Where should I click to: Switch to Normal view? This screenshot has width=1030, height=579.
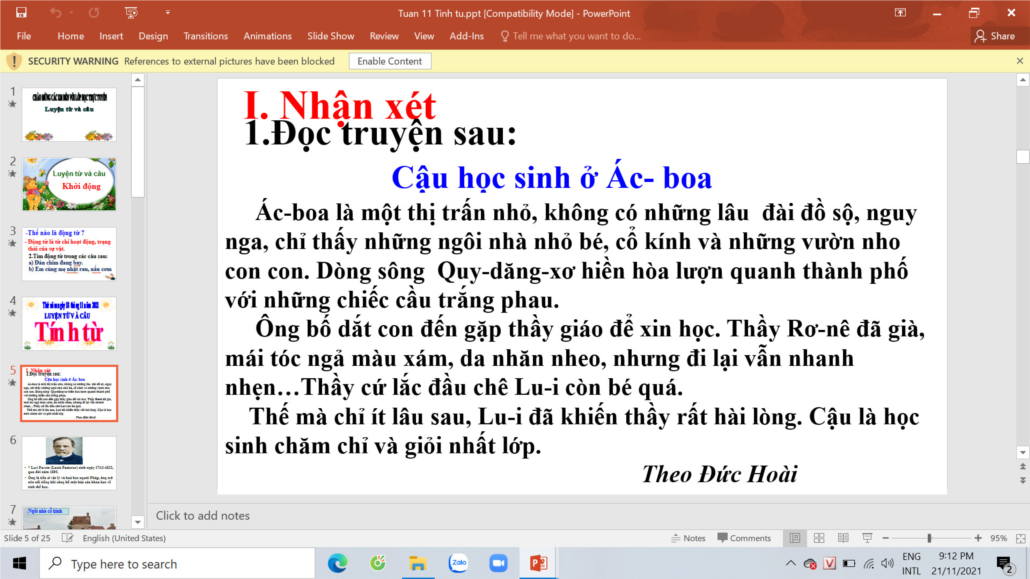click(x=794, y=538)
